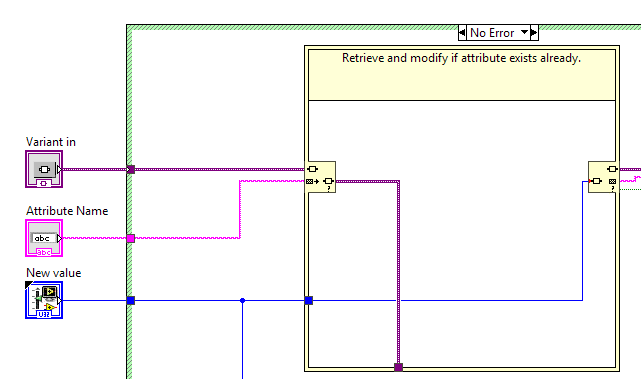Click the blue wire junction dot
This screenshot has width=641, height=379.
coord(242,301)
